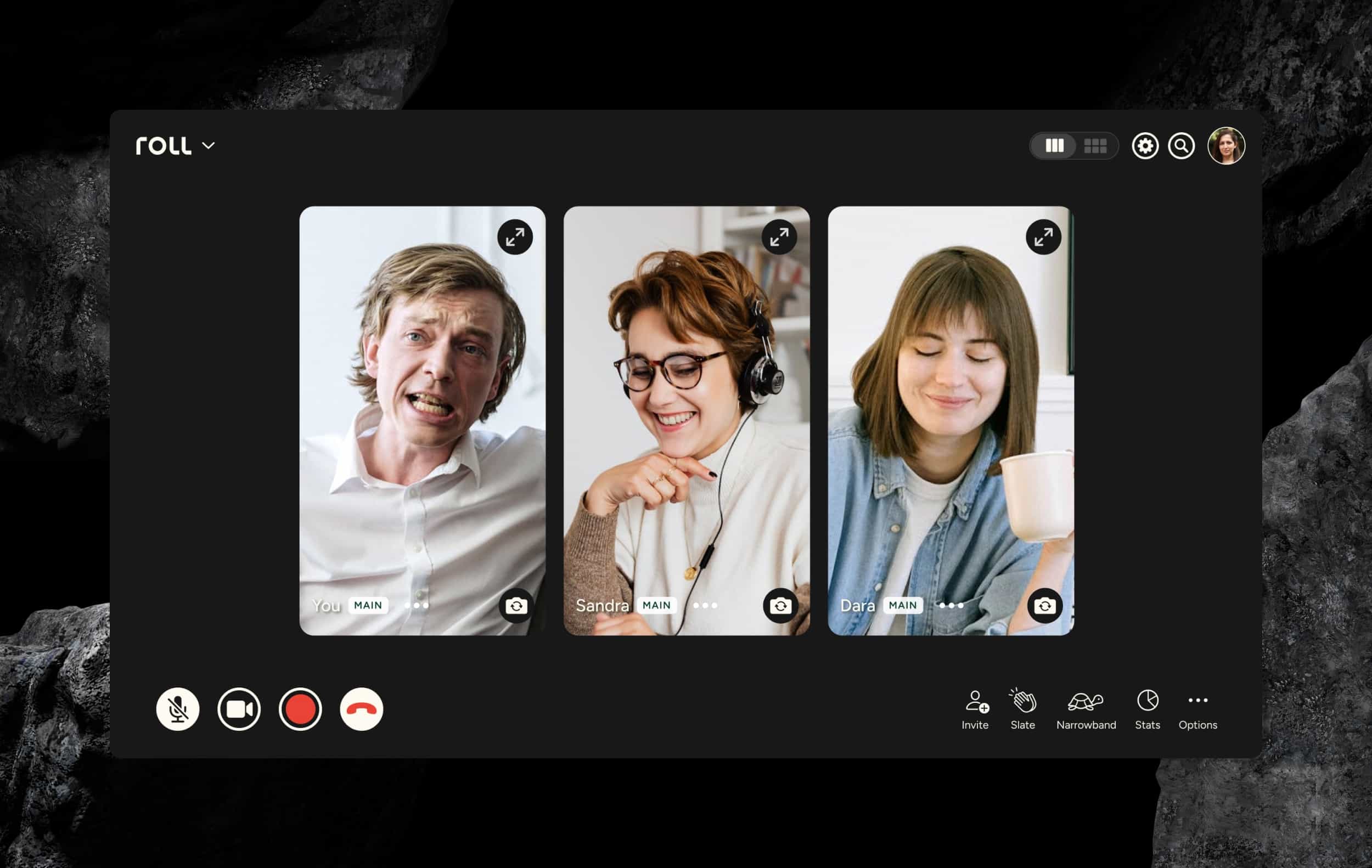Toggle the camera video off
The image size is (1372, 868).
click(x=239, y=709)
